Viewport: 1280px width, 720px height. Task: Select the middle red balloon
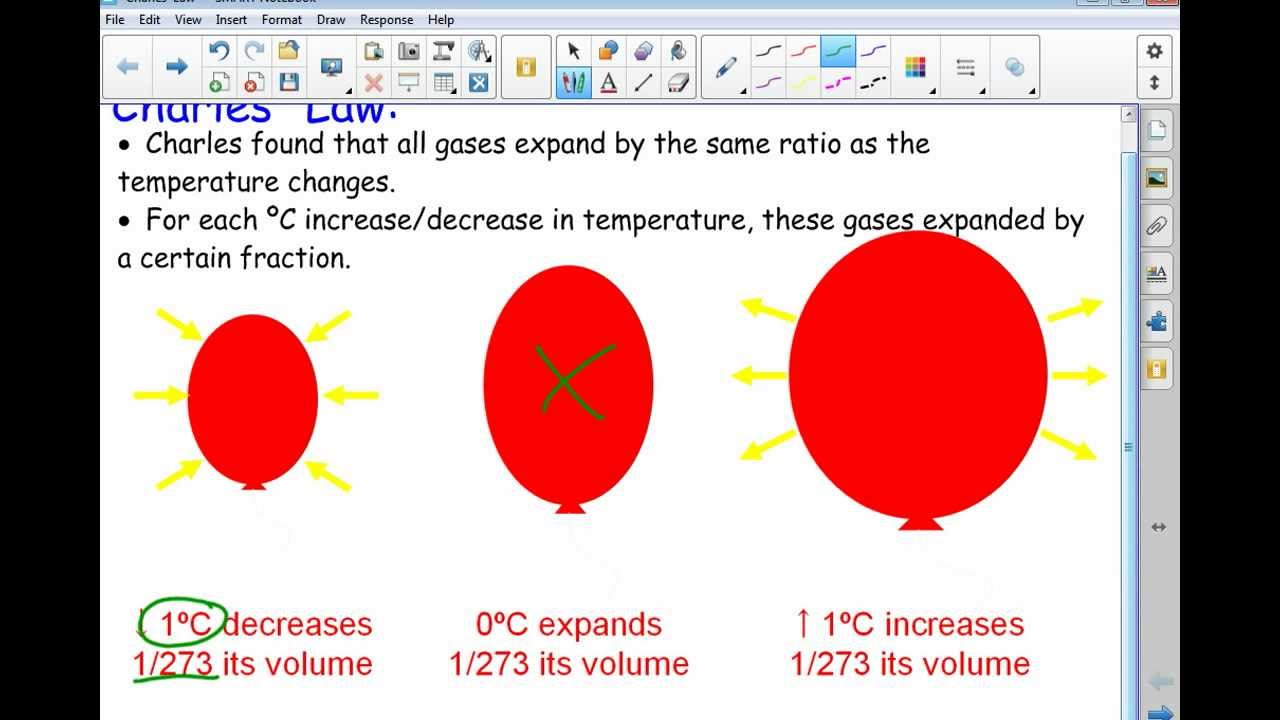coord(568,390)
